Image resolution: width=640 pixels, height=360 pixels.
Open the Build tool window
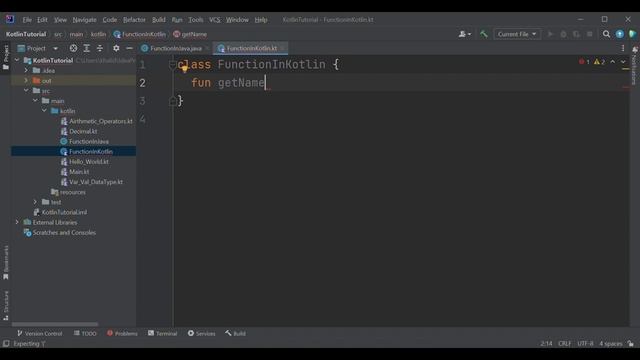[x=236, y=333]
